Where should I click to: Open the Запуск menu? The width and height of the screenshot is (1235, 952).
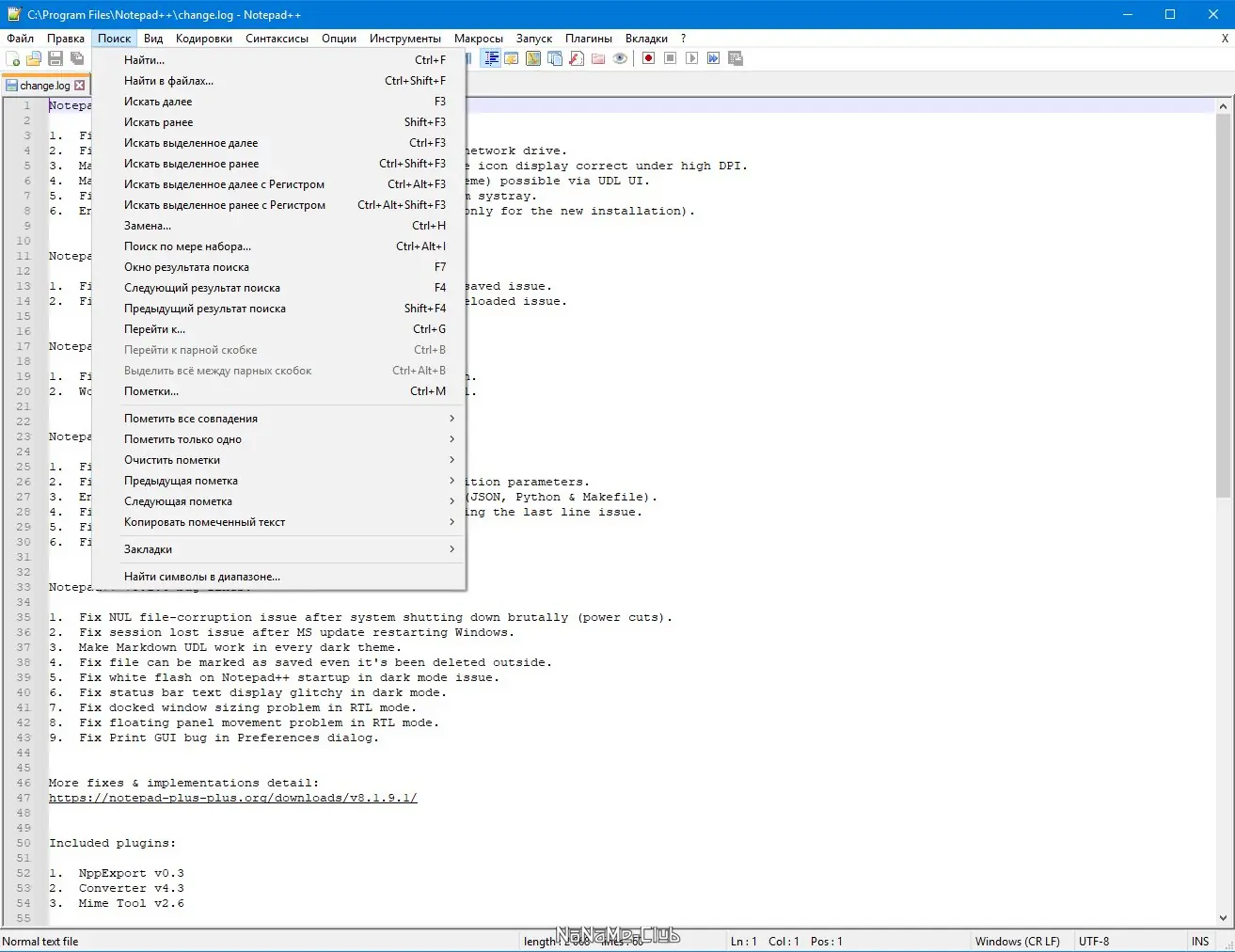534,39
